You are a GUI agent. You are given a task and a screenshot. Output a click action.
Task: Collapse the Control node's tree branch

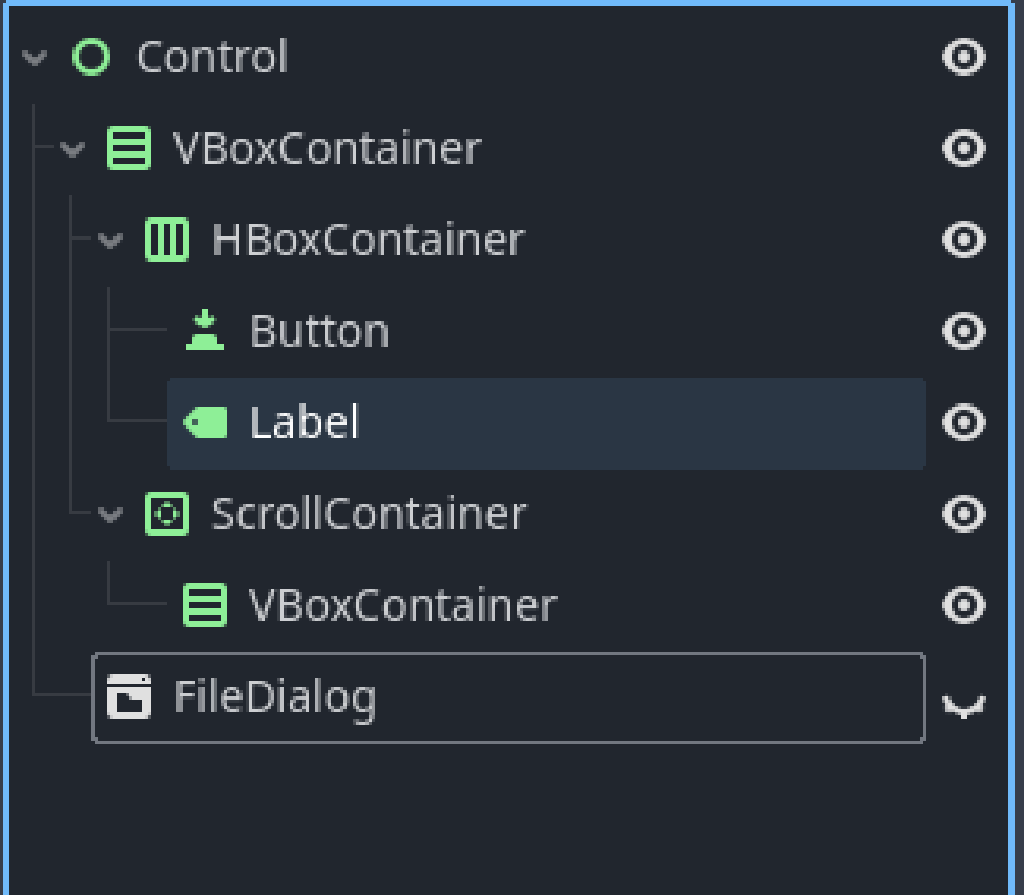click(34, 57)
